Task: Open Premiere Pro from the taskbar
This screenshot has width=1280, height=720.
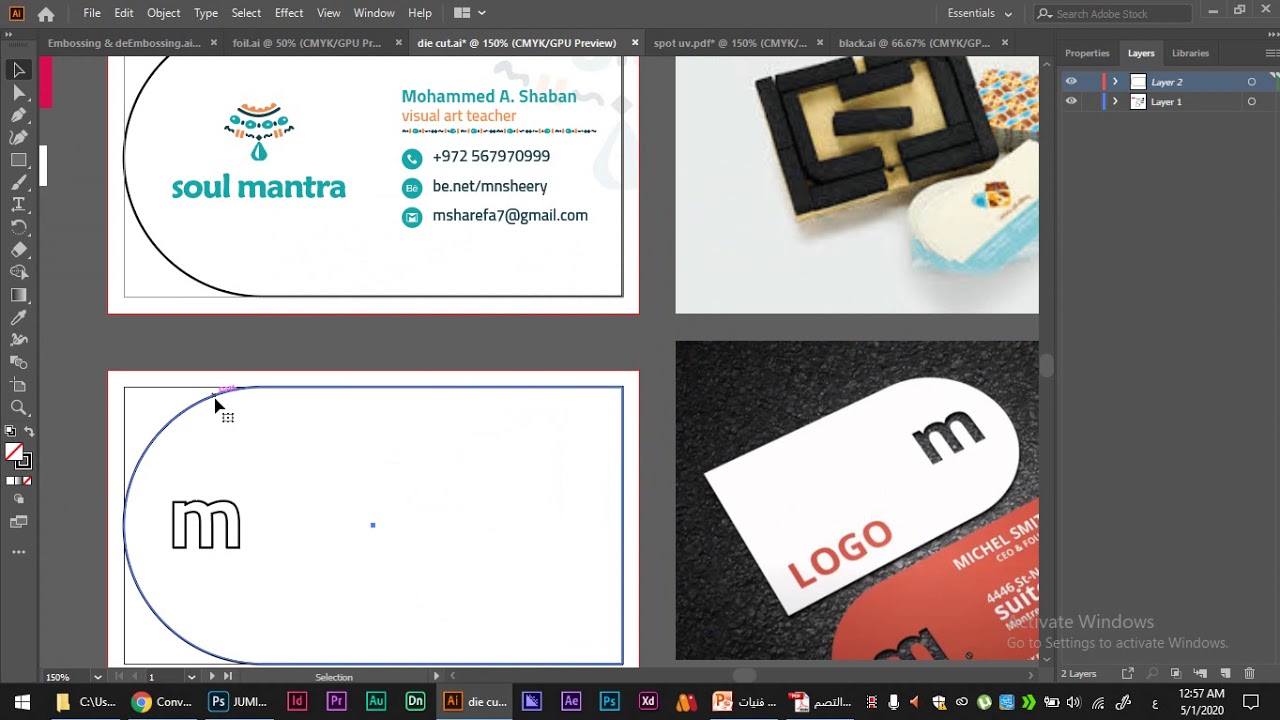Action: tap(336, 702)
